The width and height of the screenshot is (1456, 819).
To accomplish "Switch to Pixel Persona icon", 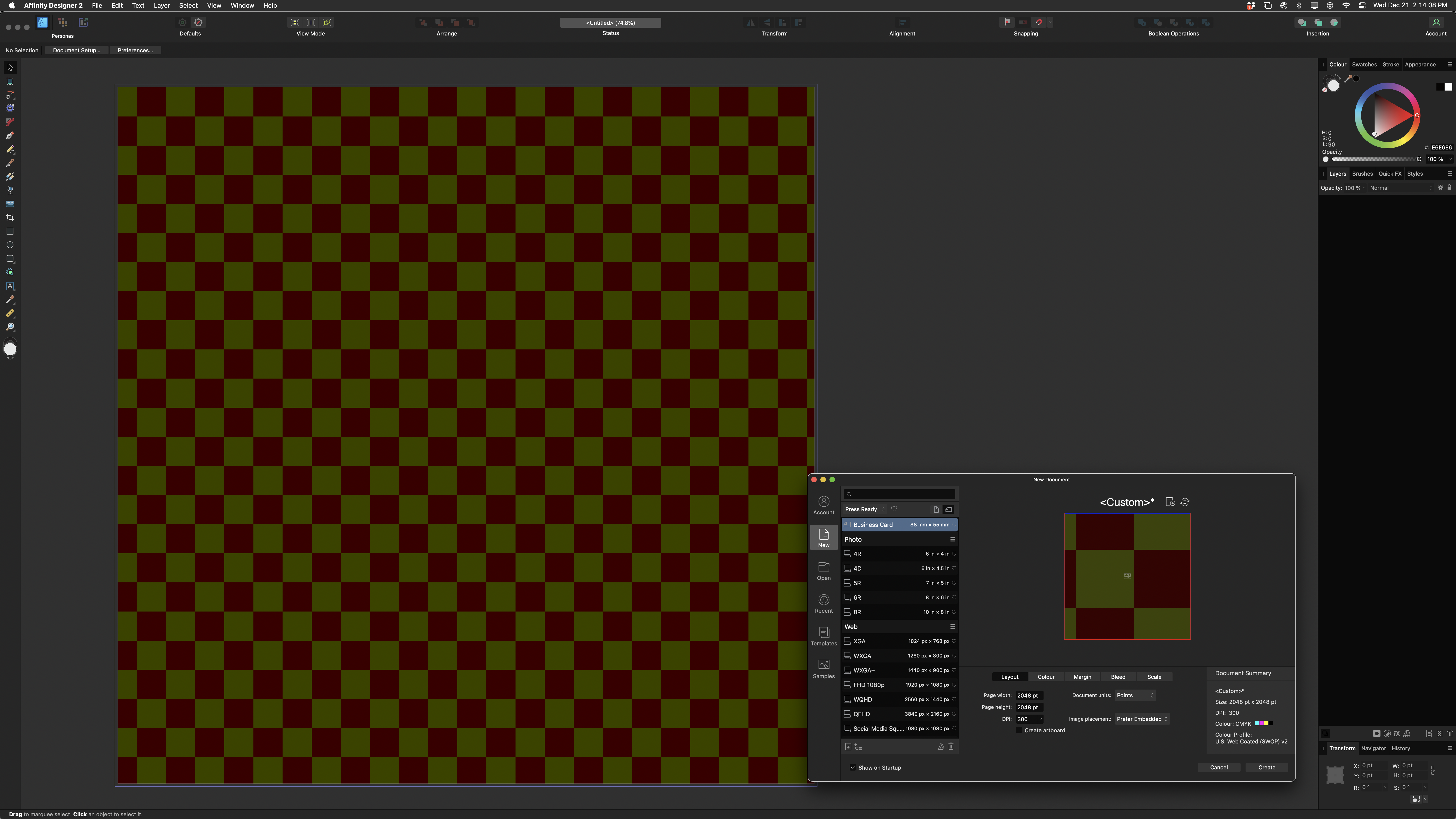I will (63, 22).
